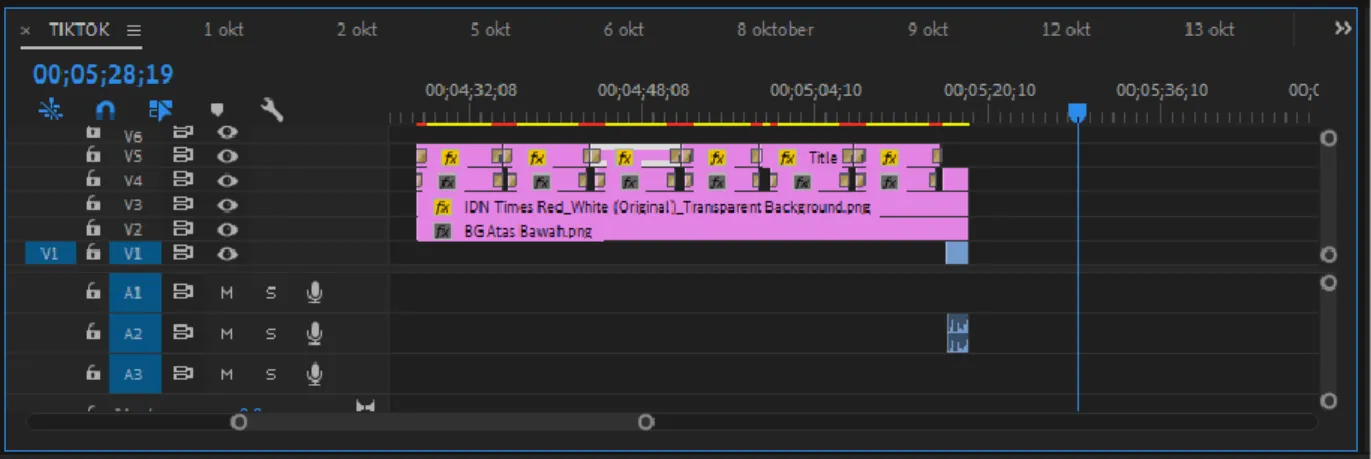
Task: Toggle track targeting for V3
Action: click(x=133, y=205)
